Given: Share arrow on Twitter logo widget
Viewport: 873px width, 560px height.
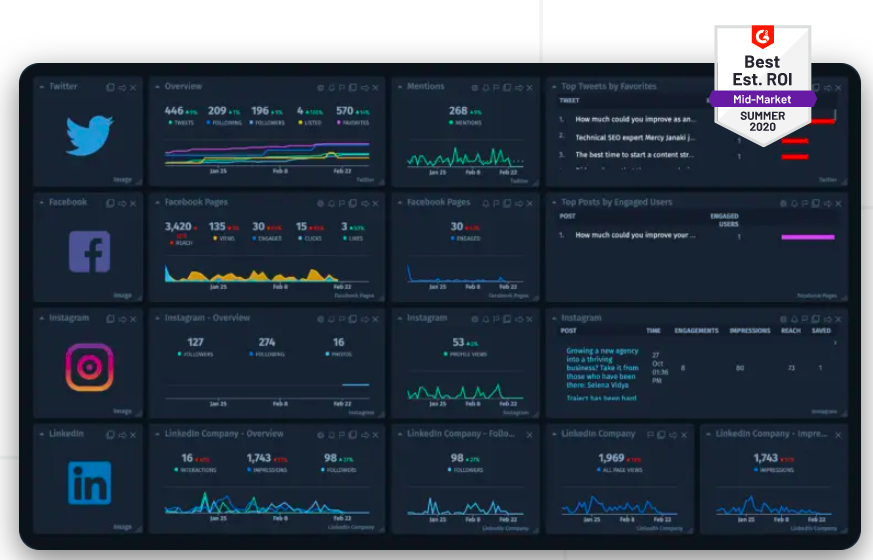Looking at the screenshot, I should pyautogui.click(x=122, y=87).
